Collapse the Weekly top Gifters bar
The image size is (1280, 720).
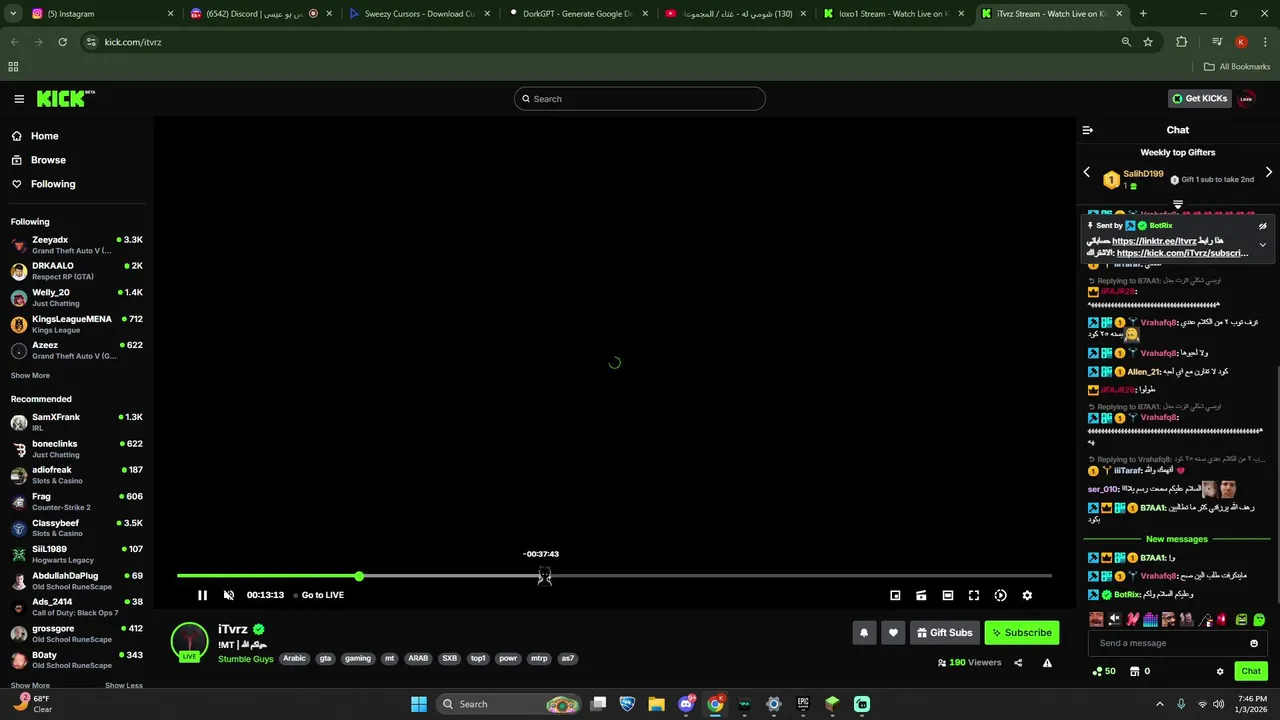1178,204
